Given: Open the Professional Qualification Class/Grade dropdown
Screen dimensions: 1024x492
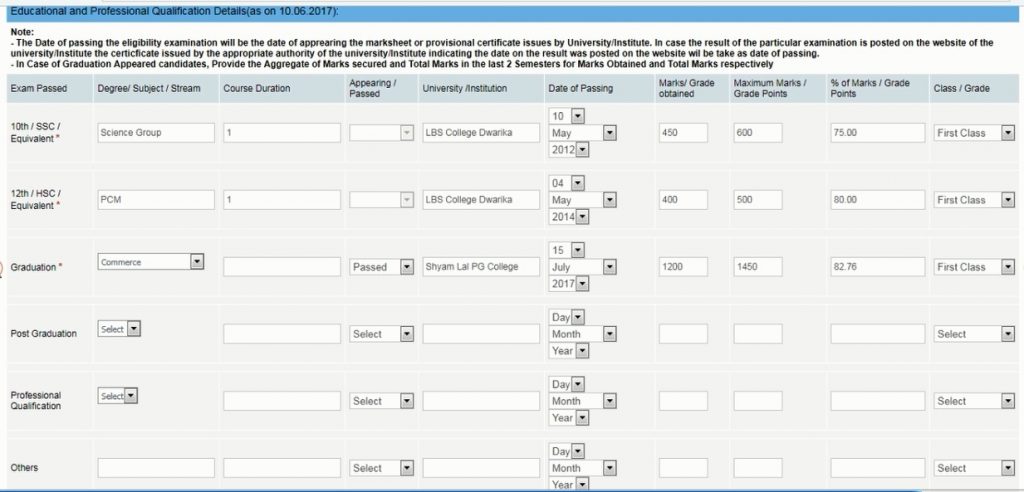Looking at the screenshot, I should (974, 401).
